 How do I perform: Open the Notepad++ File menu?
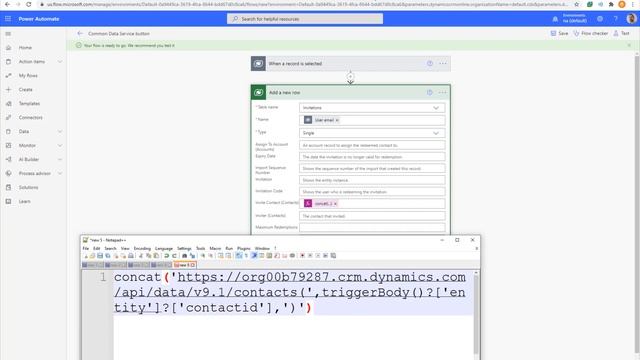(x=86, y=249)
